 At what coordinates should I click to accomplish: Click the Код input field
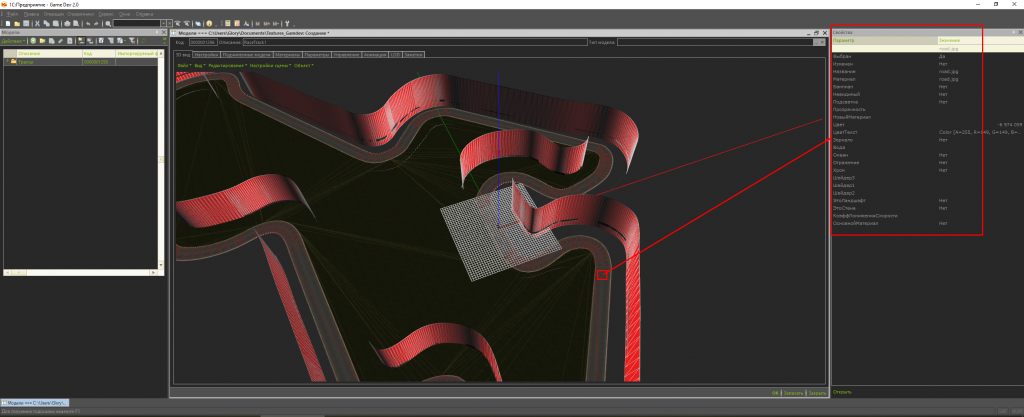202,42
